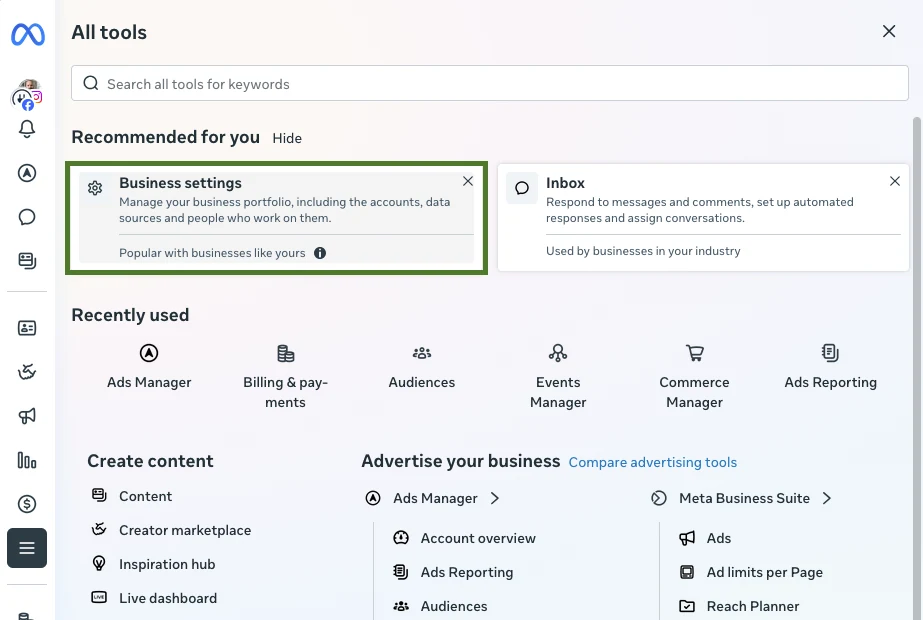Open Ads Manager compass icon in sidebar
The image size is (923, 620).
coord(27,173)
